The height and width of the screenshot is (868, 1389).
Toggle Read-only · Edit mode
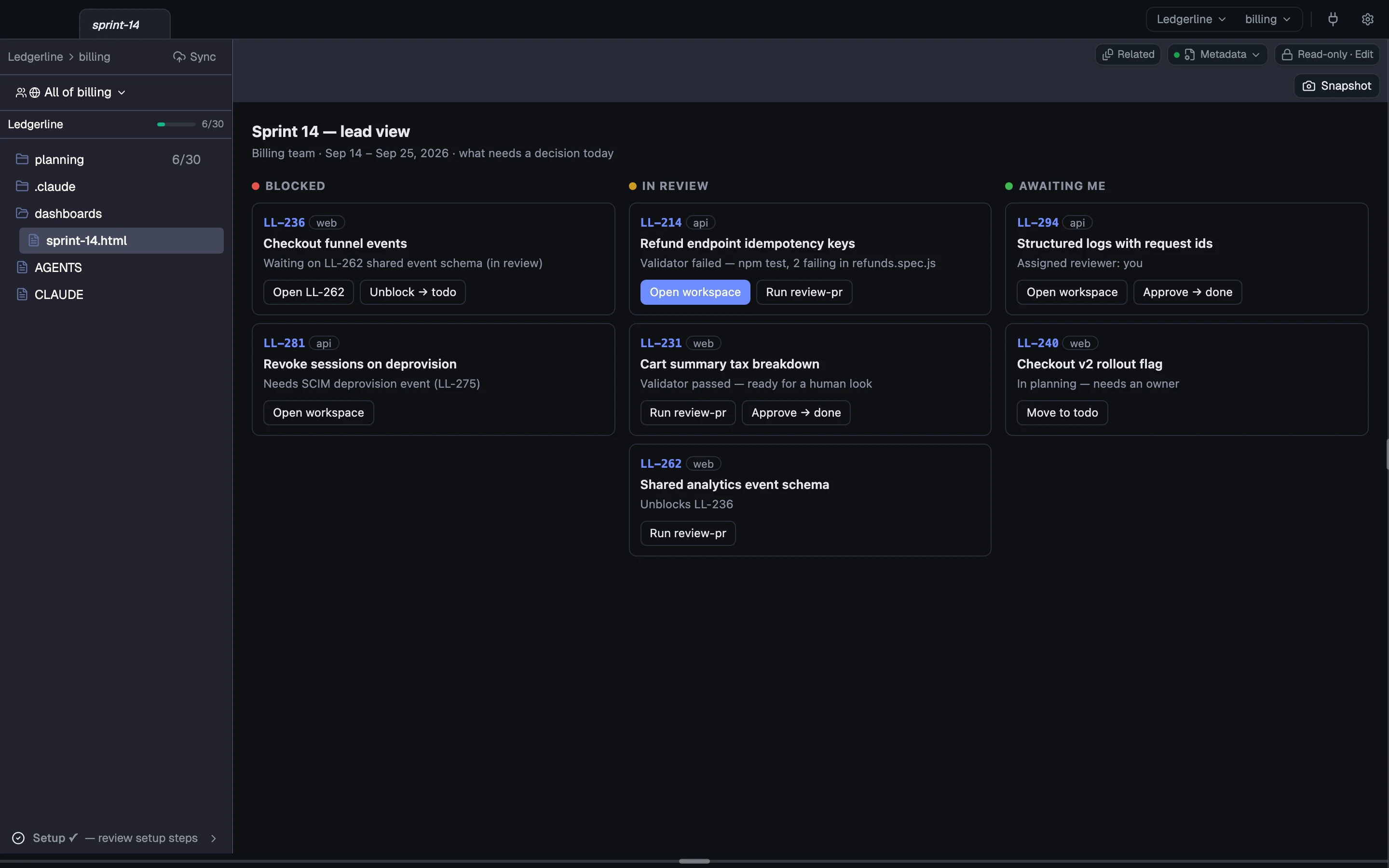[x=1327, y=54]
